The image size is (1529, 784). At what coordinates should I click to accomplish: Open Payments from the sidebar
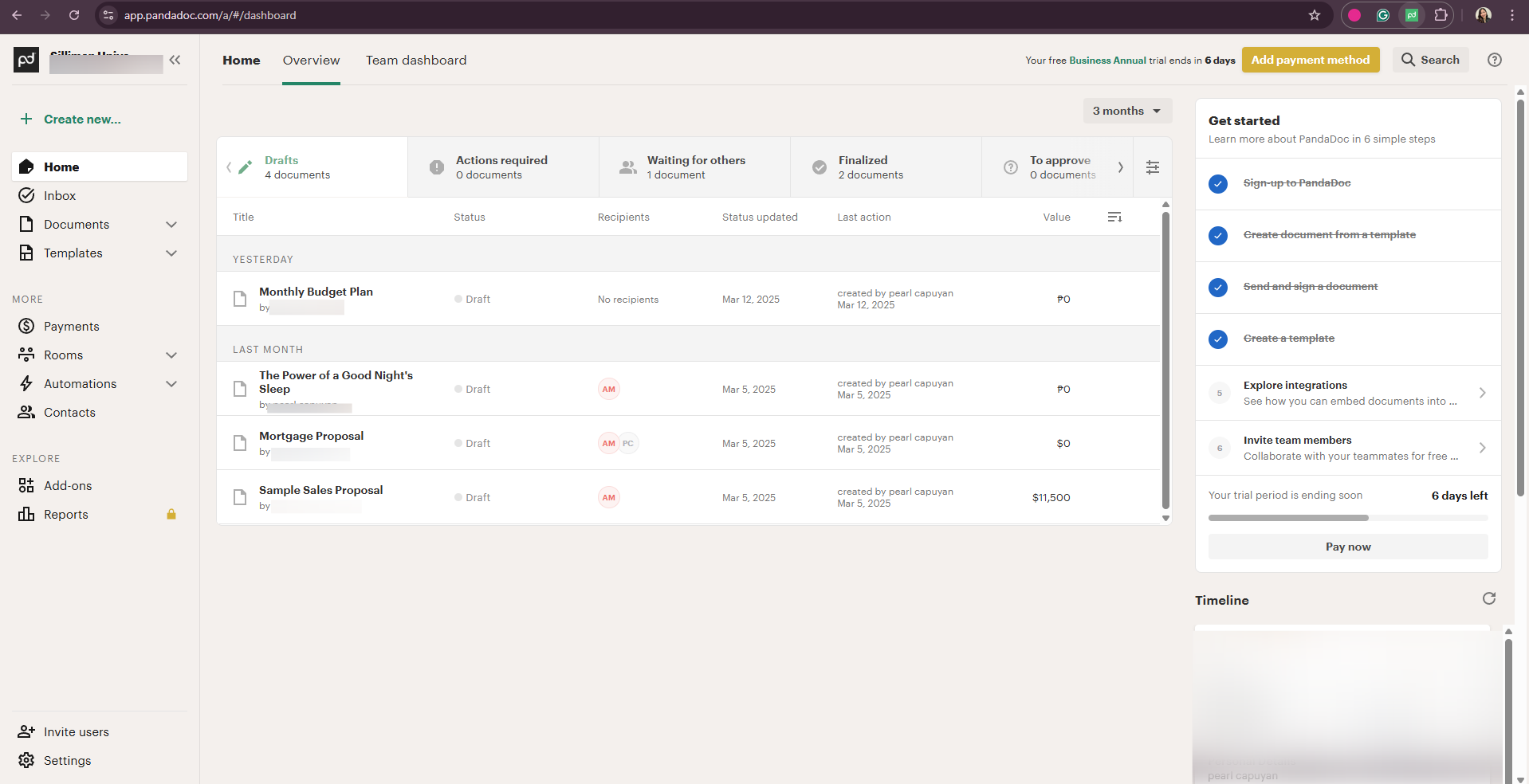(71, 327)
